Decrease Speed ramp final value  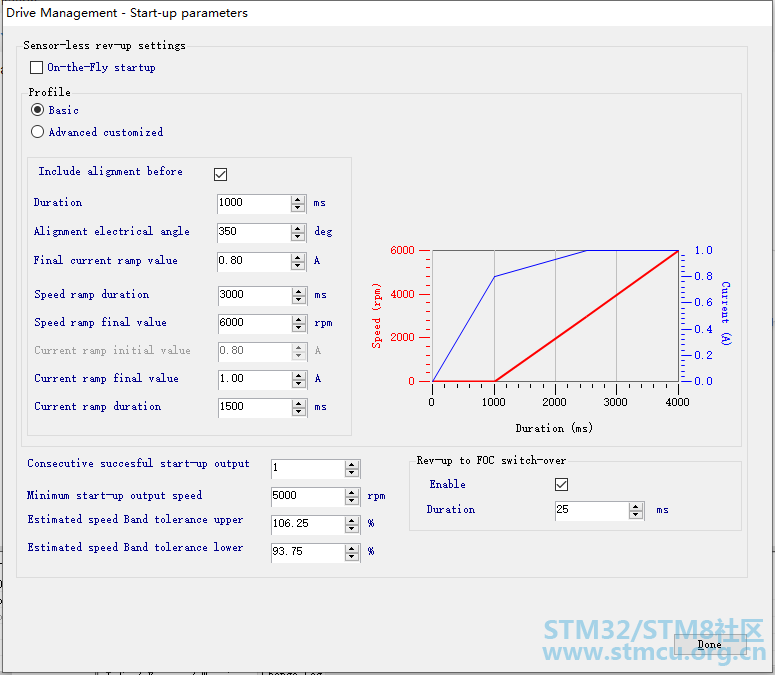pos(299,328)
